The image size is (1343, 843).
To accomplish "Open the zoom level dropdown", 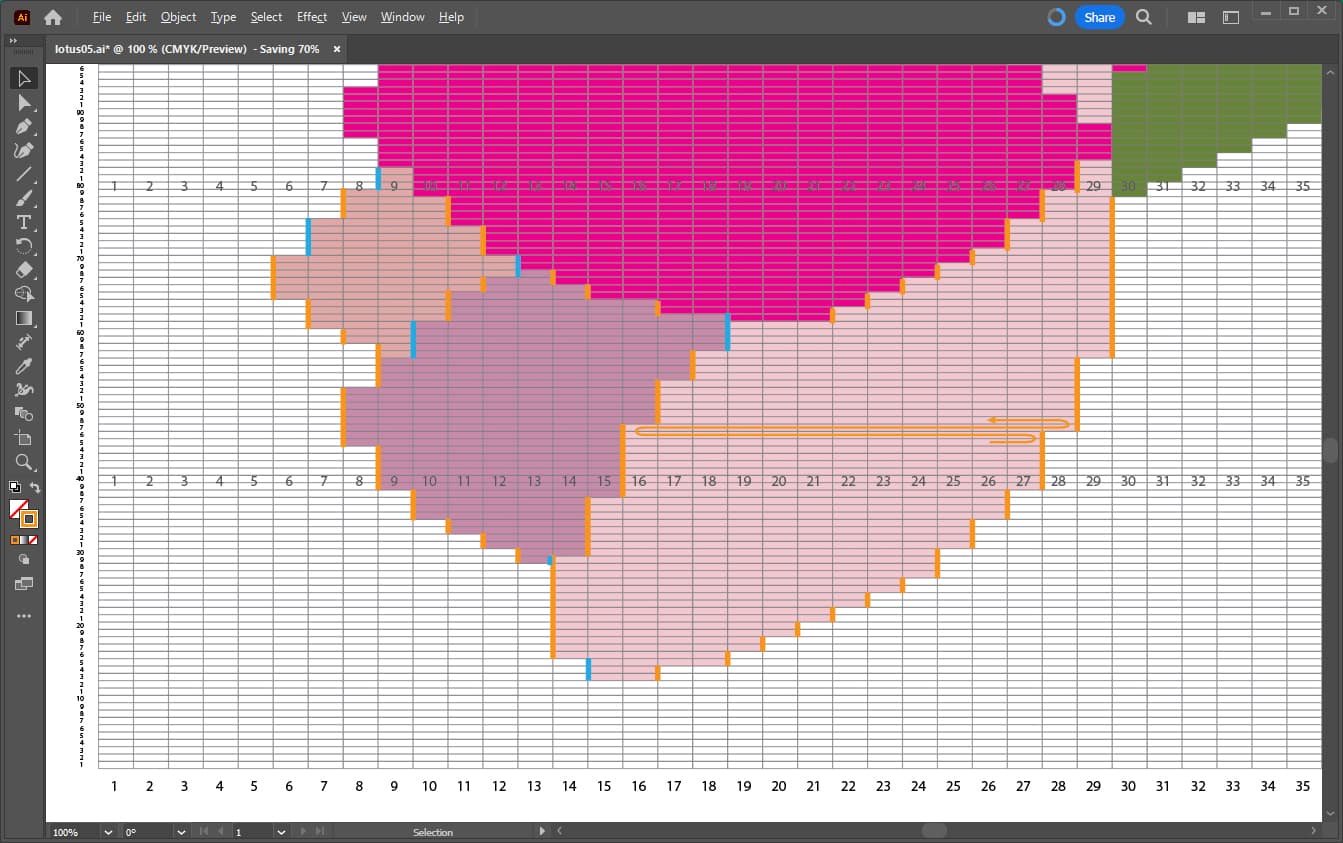I will (x=107, y=832).
